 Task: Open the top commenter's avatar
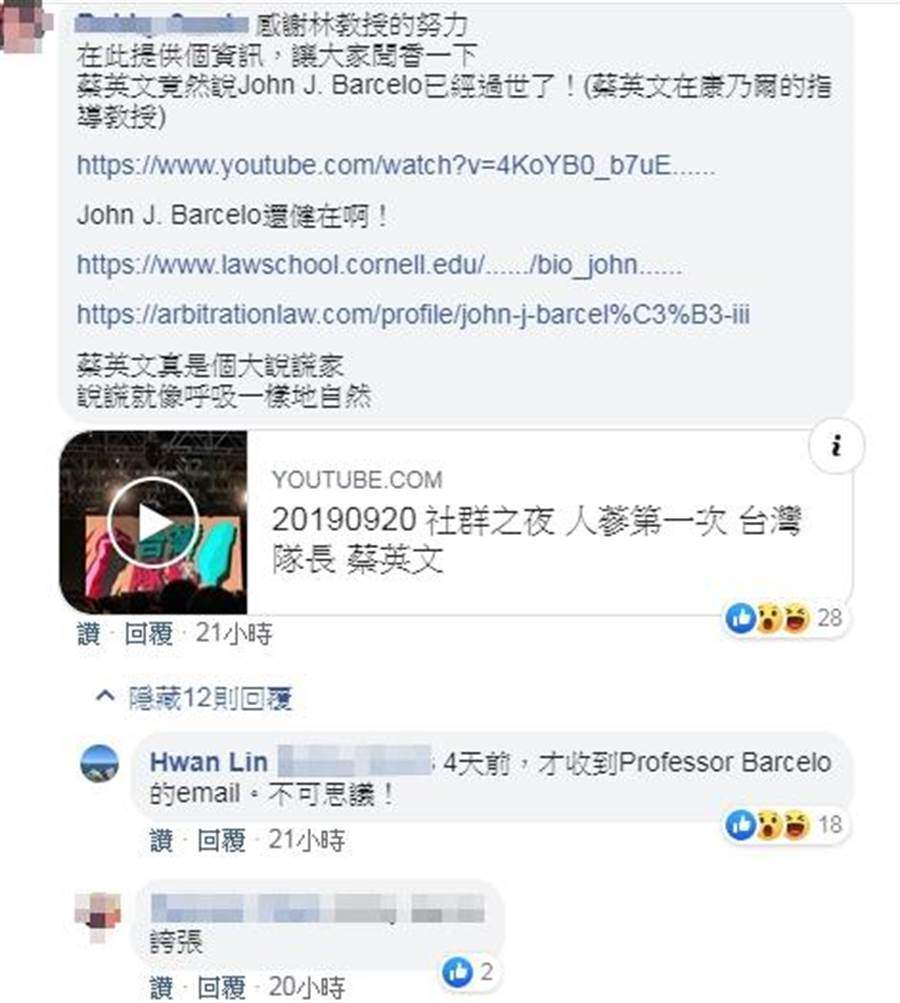[22, 26]
